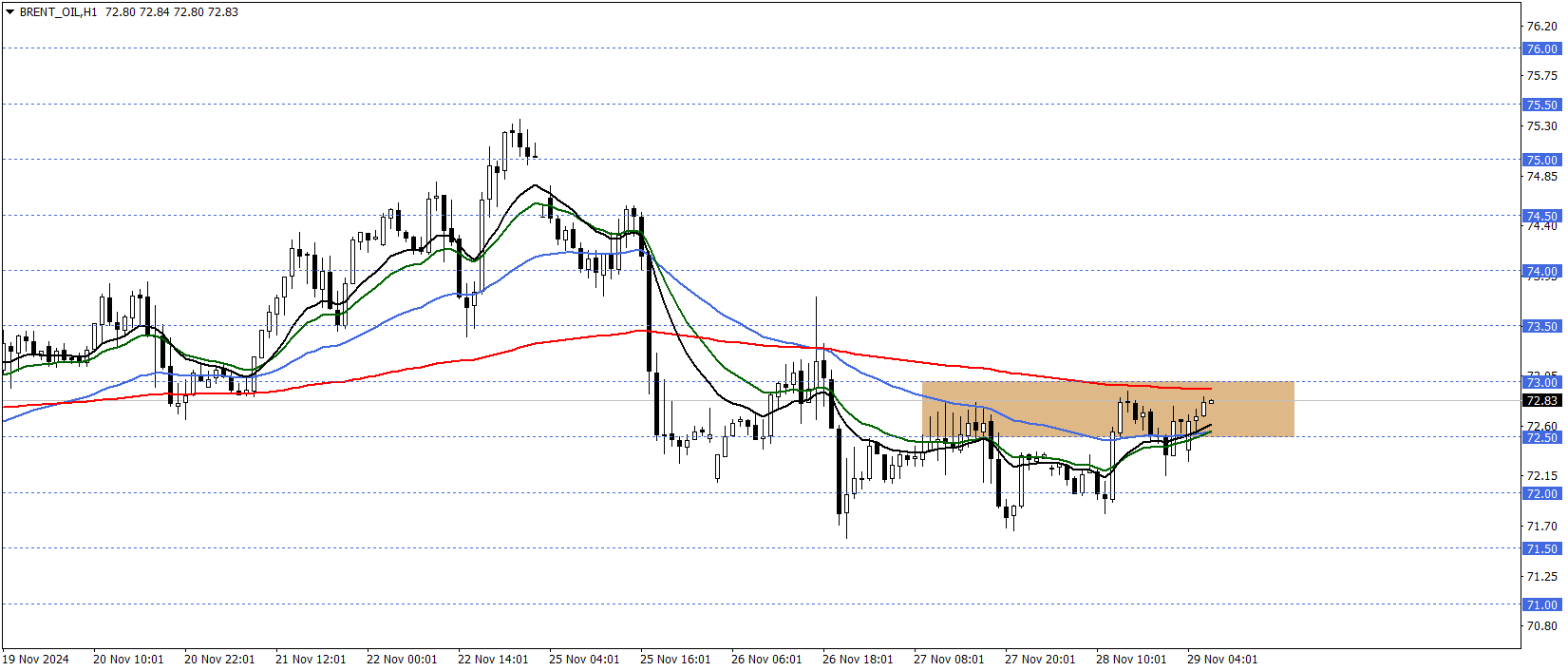1568x671 pixels.
Task: Click the 73.50 level label
Action: pos(1541,326)
